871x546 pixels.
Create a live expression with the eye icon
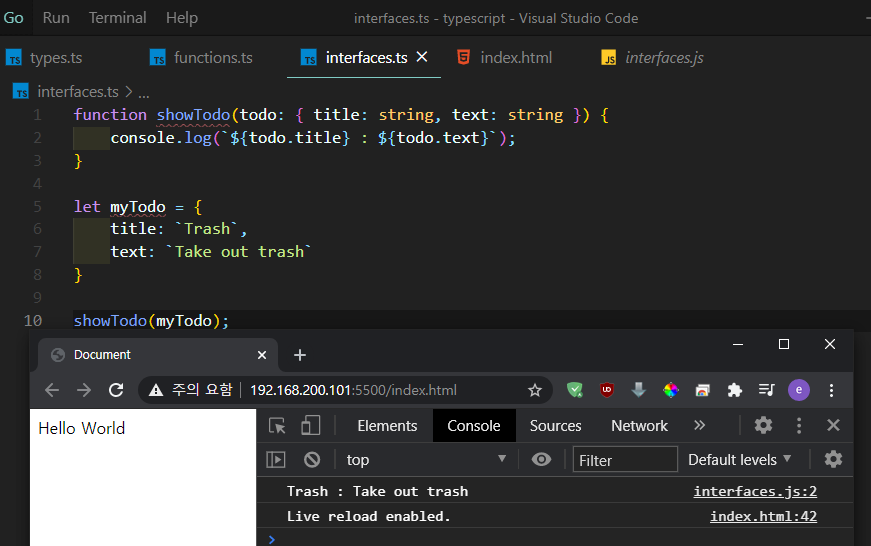(x=542, y=459)
